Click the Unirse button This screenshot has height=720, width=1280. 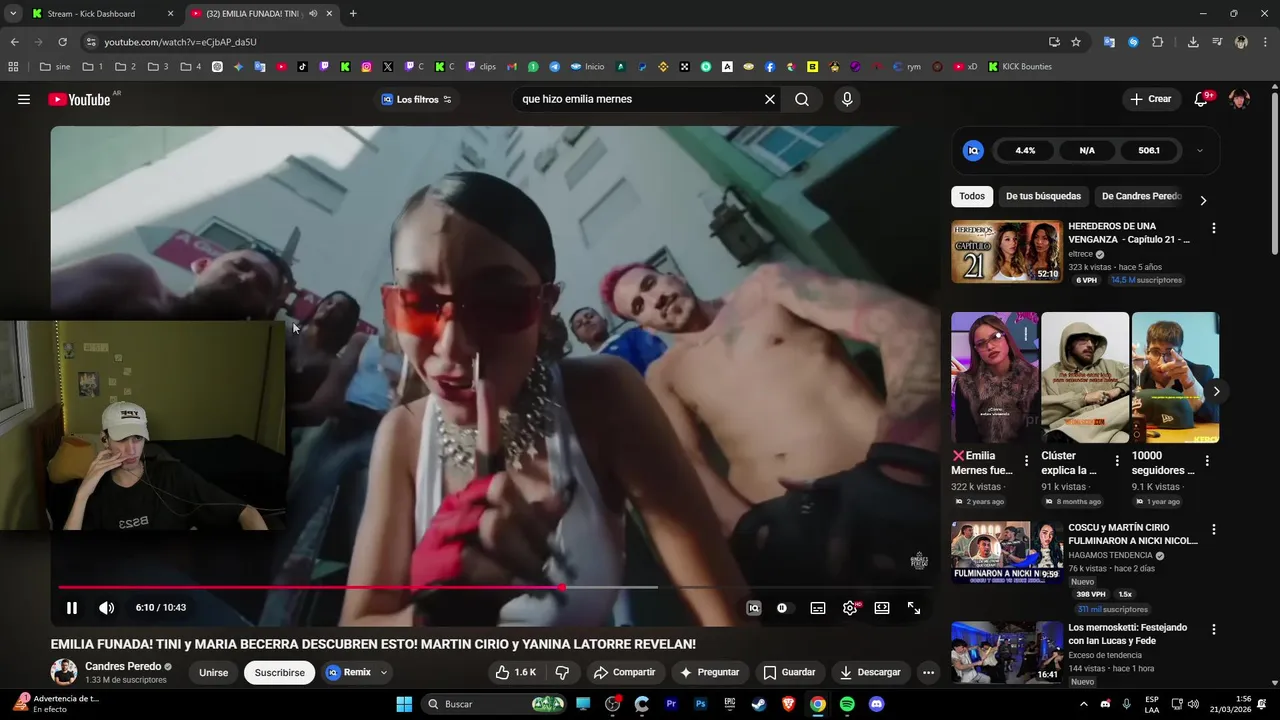[214, 672]
